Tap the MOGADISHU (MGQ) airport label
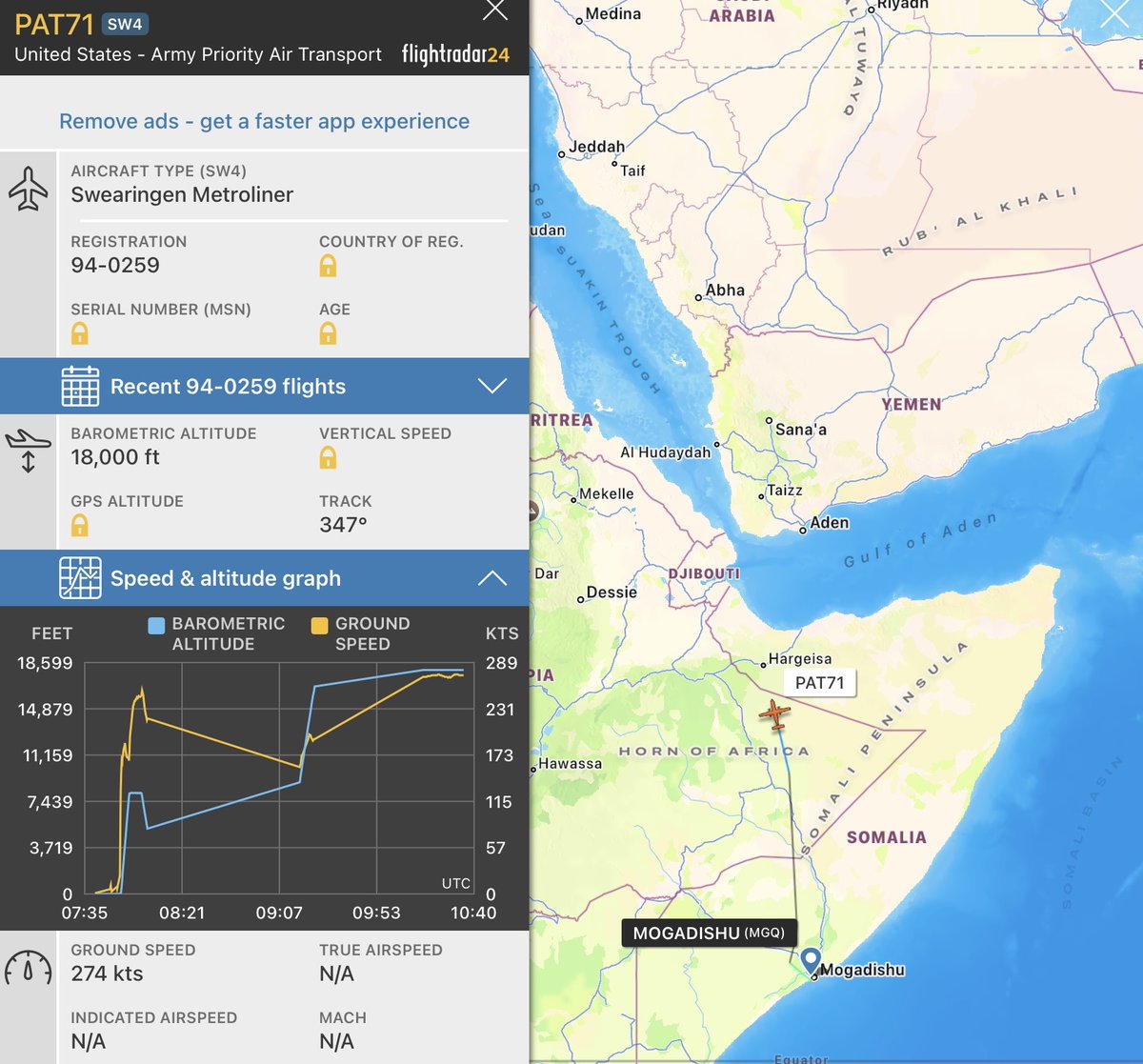 [x=709, y=934]
